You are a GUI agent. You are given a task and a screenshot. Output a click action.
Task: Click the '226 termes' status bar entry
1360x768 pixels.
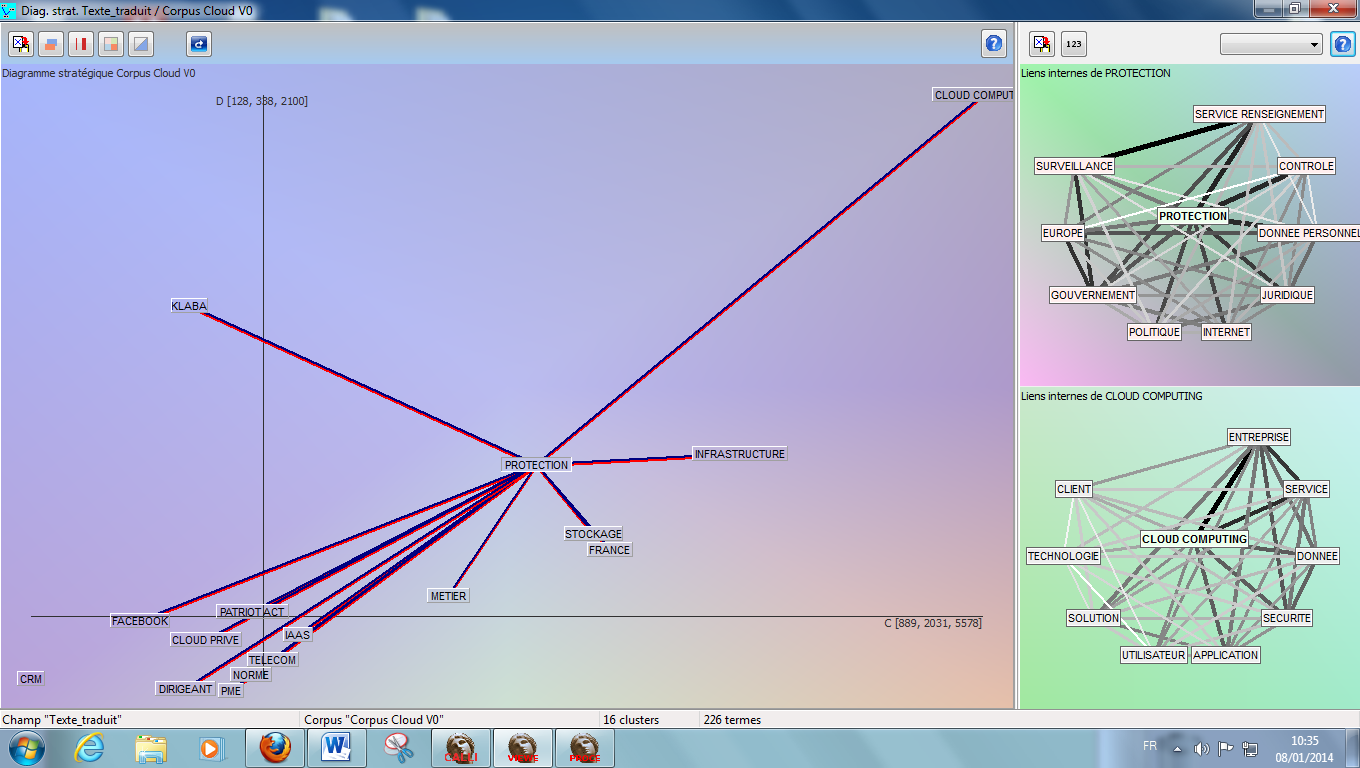pyautogui.click(x=732, y=720)
